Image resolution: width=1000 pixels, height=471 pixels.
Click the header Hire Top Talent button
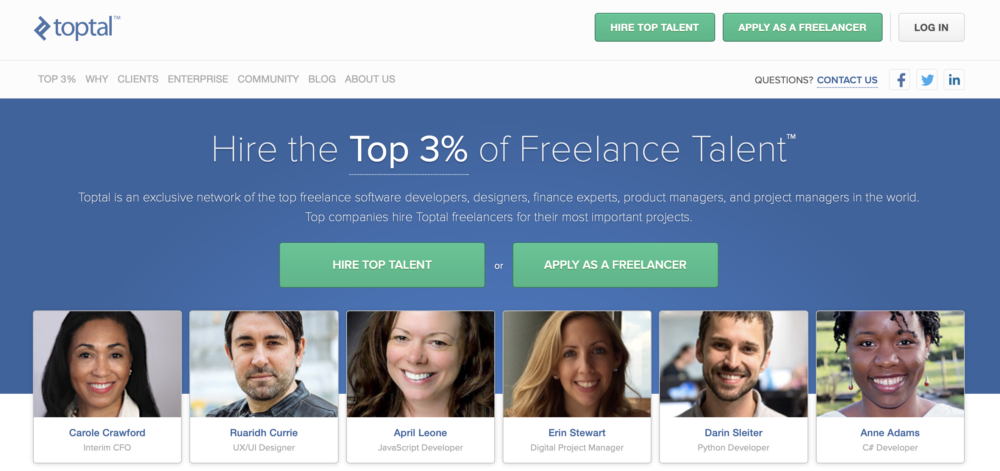click(654, 27)
